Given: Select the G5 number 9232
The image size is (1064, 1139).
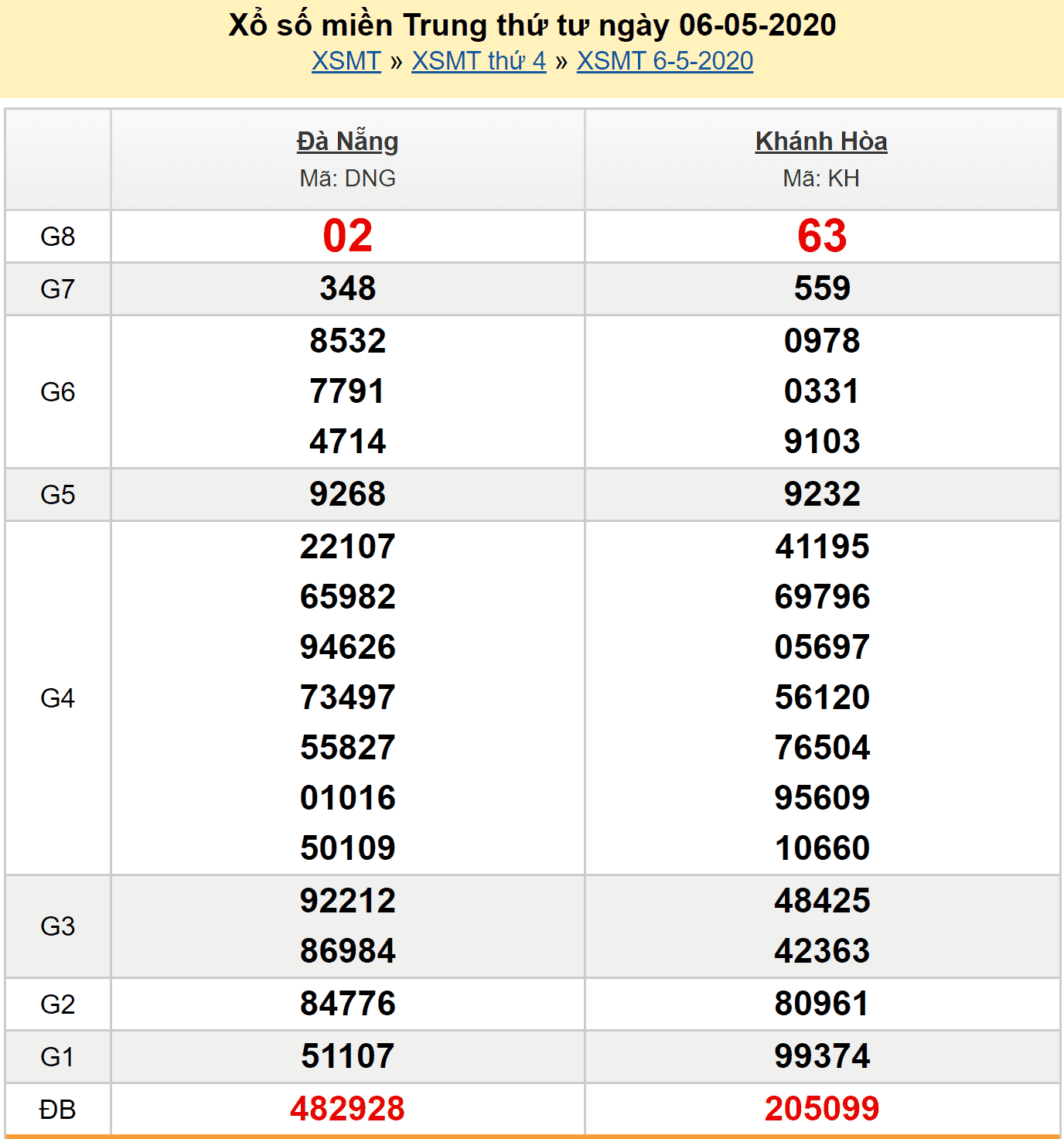Looking at the screenshot, I should [x=822, y=494].
